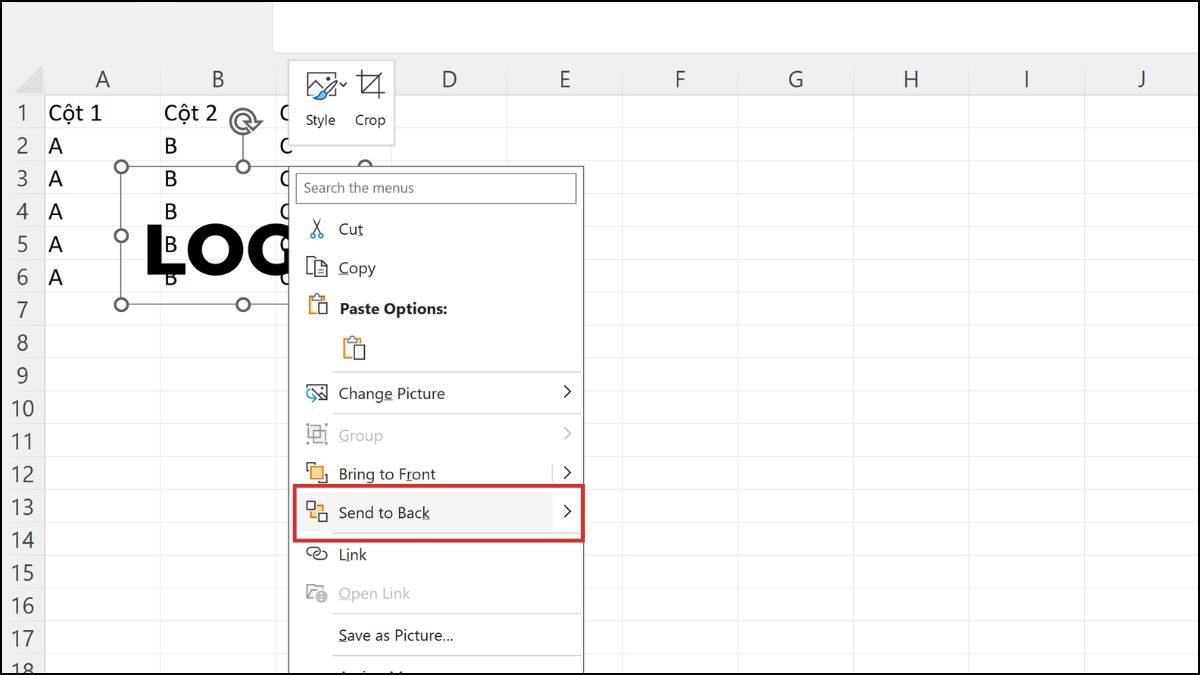The height and width of the screenshot is (675, 1200).
Task: Select the Crop tool icon
Action: point(370,86)
